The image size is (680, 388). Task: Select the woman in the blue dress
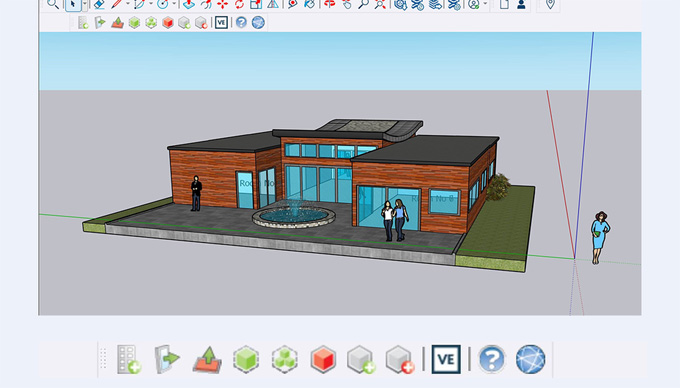[600, 238]
